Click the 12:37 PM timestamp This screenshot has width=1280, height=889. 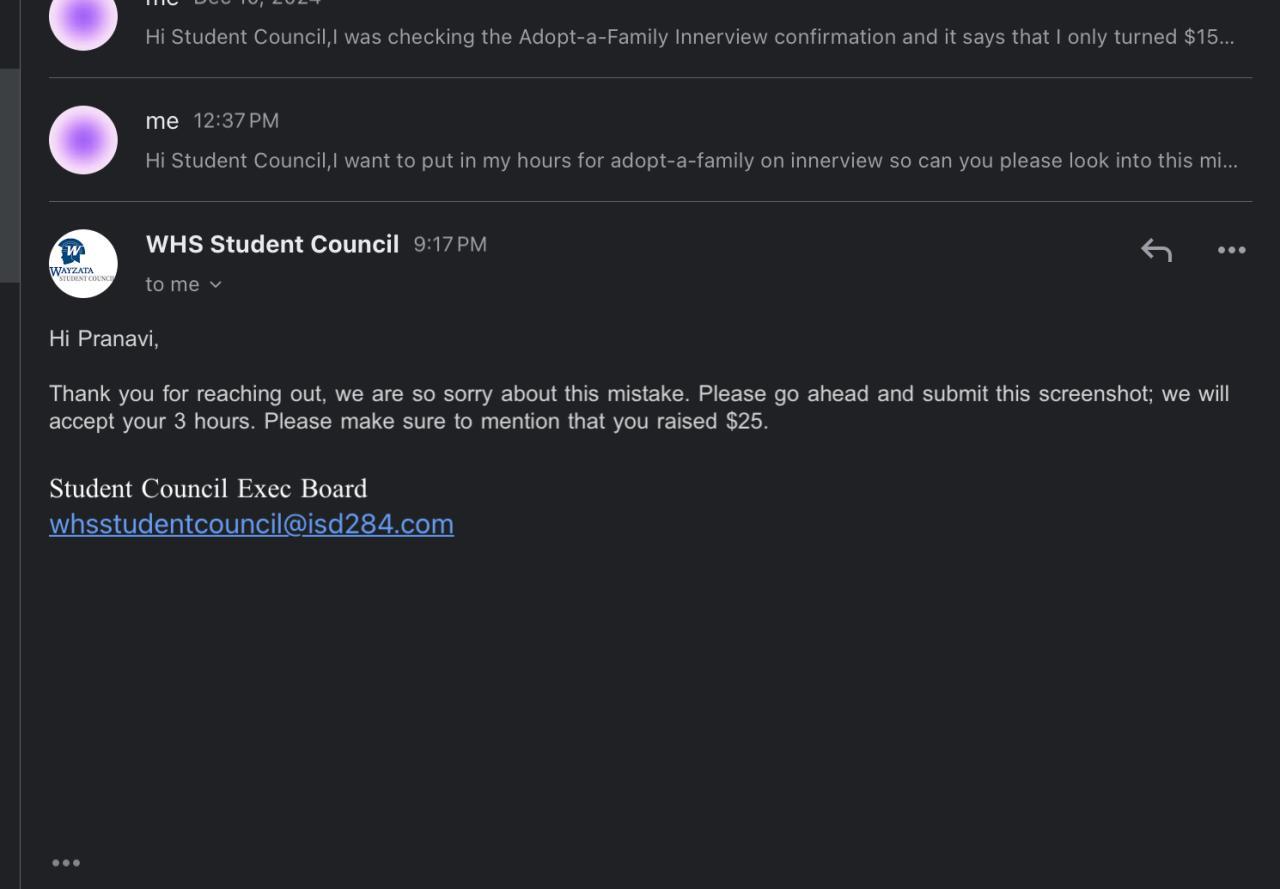(236, 121)
